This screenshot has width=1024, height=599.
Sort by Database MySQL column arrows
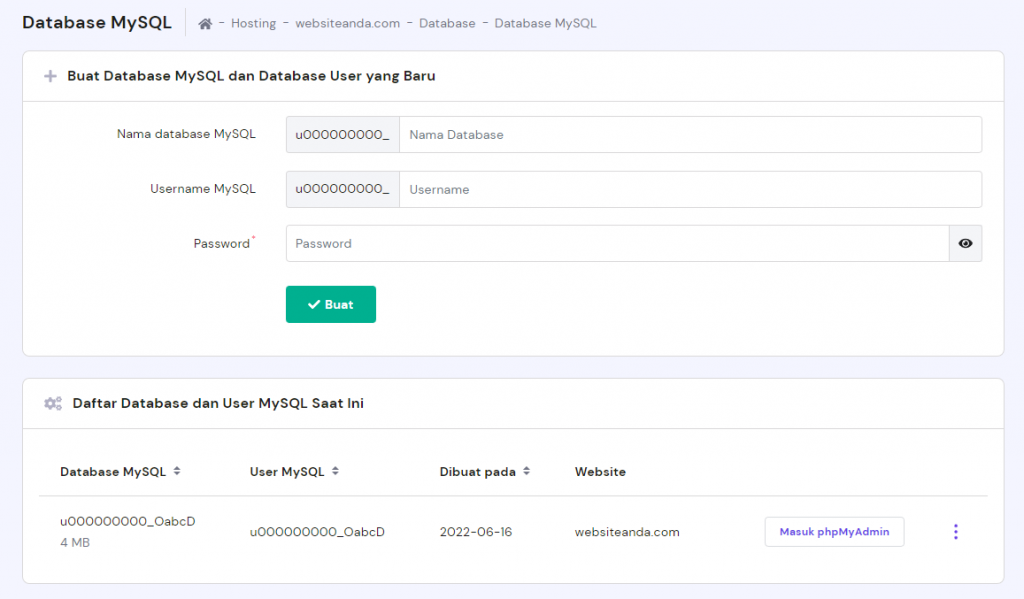[177, 471]
